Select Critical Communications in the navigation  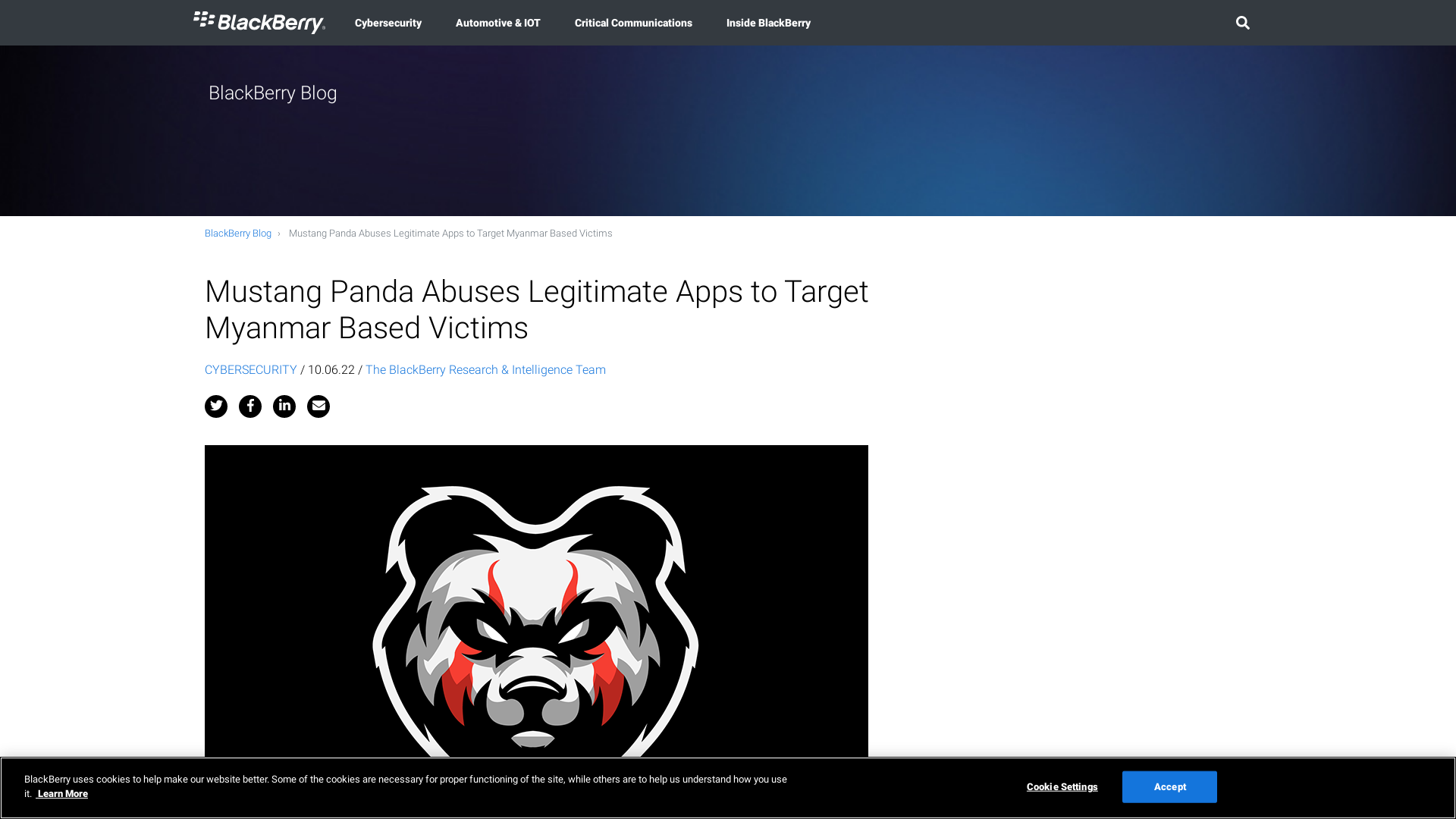point(633,23)
